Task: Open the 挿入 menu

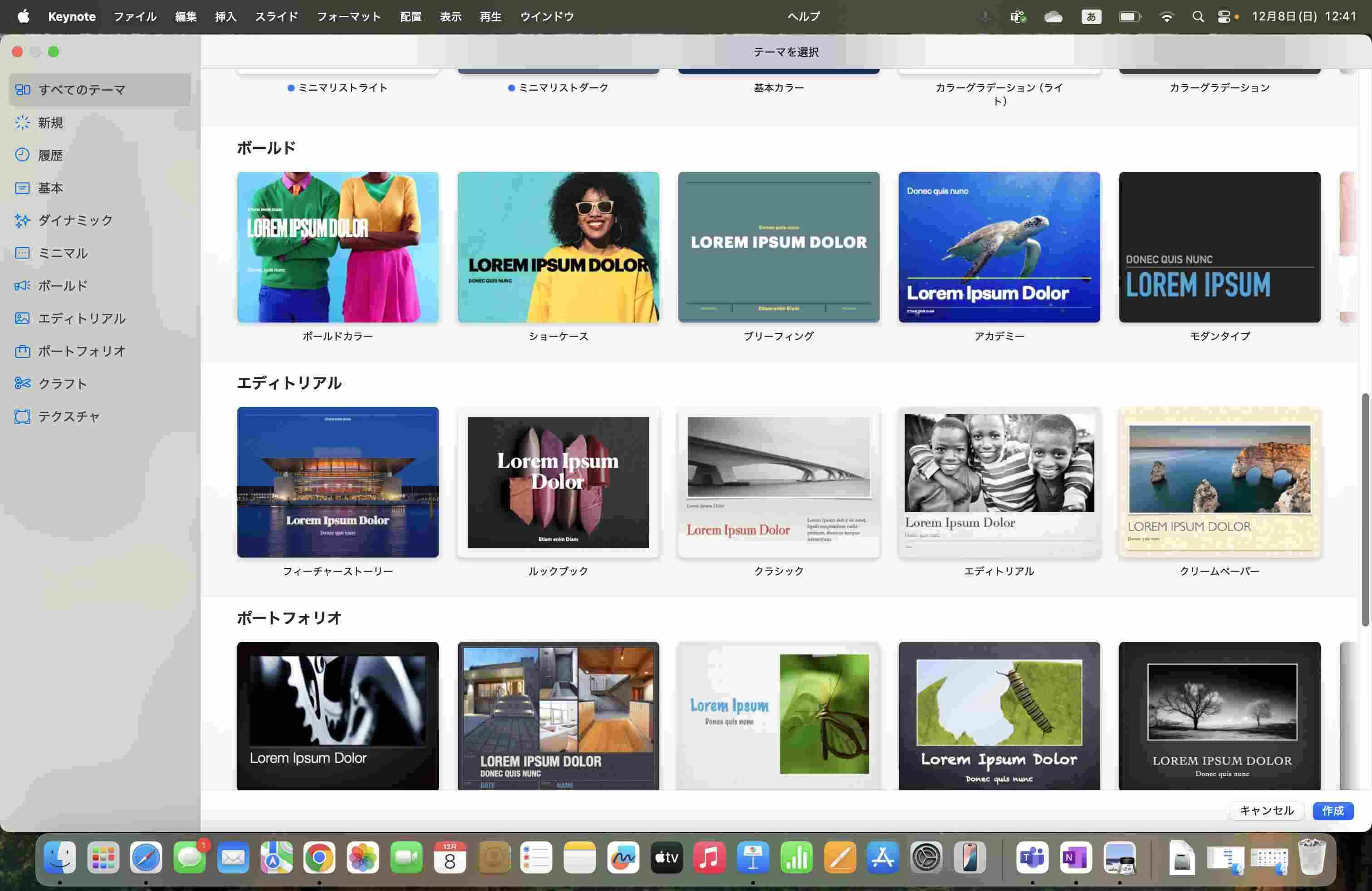Action: coord(225,17)
